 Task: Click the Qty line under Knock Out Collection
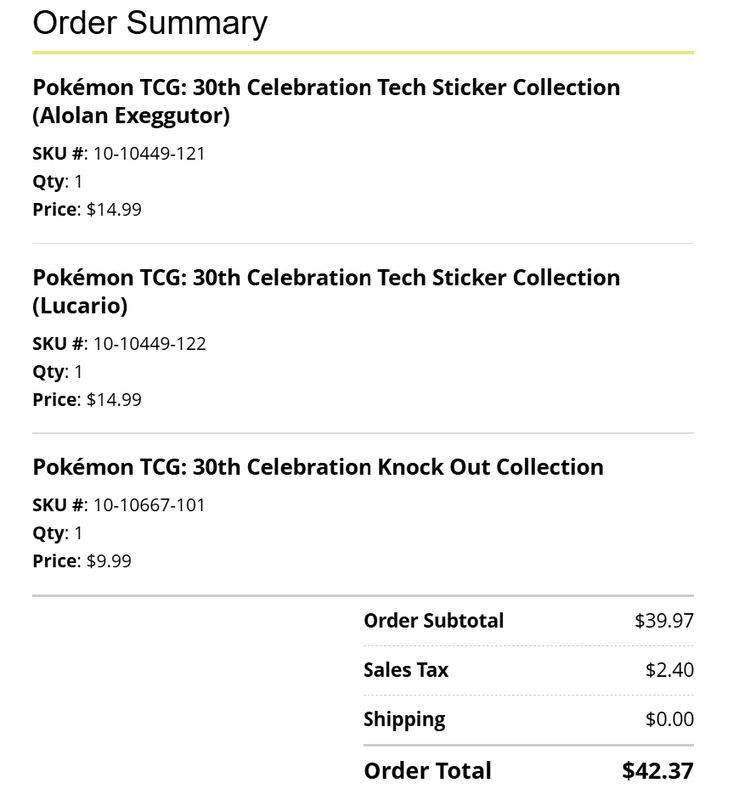[57, 534]
